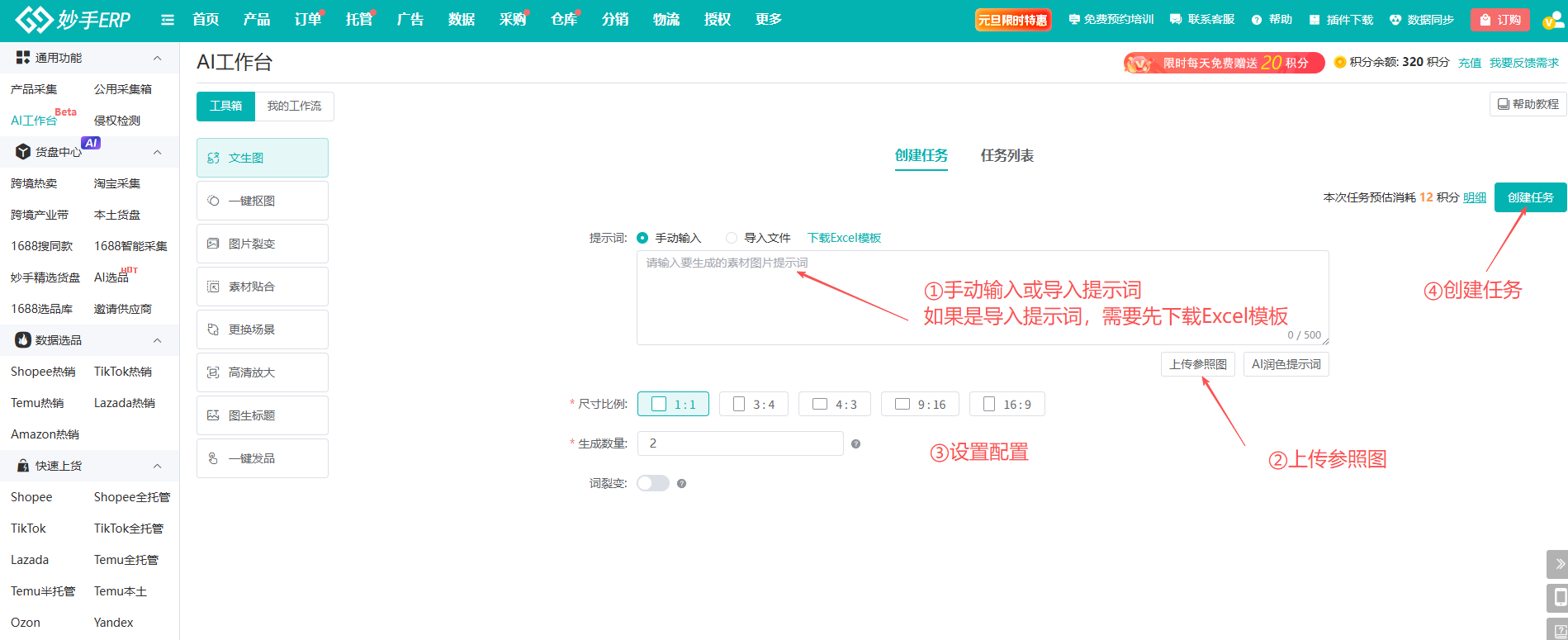Select the 手动输入 radio button
The height and width of the screenshot is (640, 1568).
click(x=642, y=238)
